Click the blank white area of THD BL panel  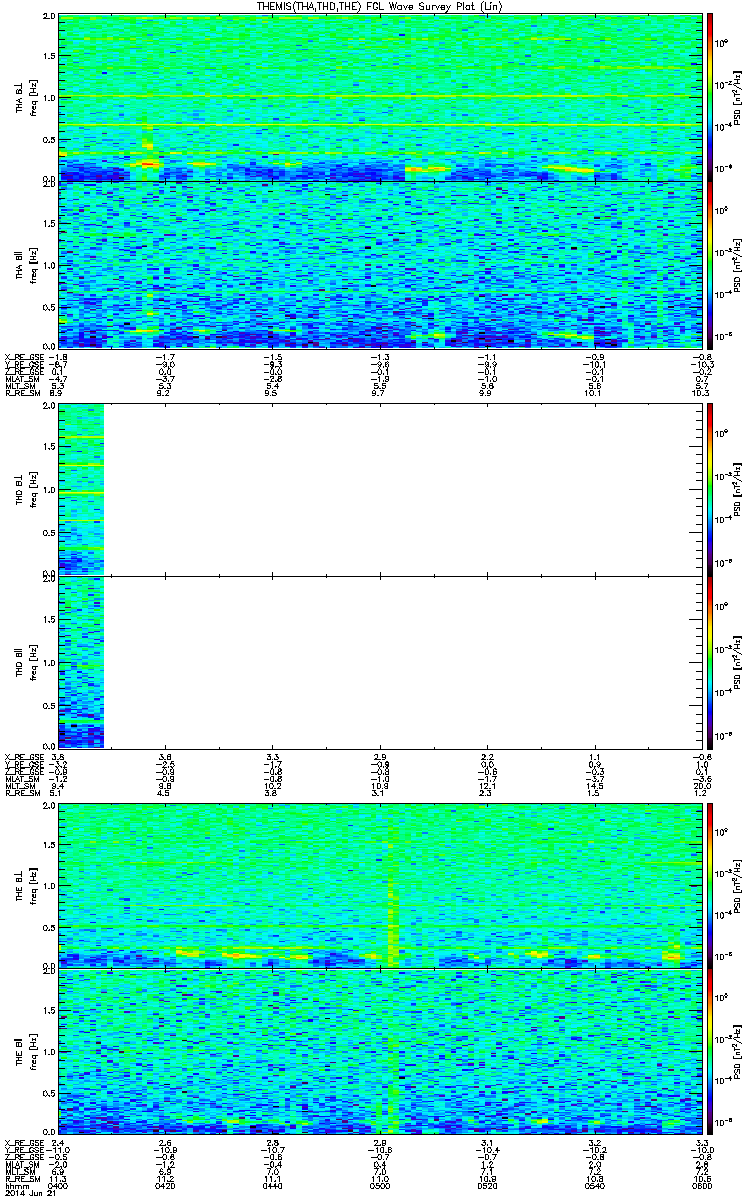(x=400, y=489)
